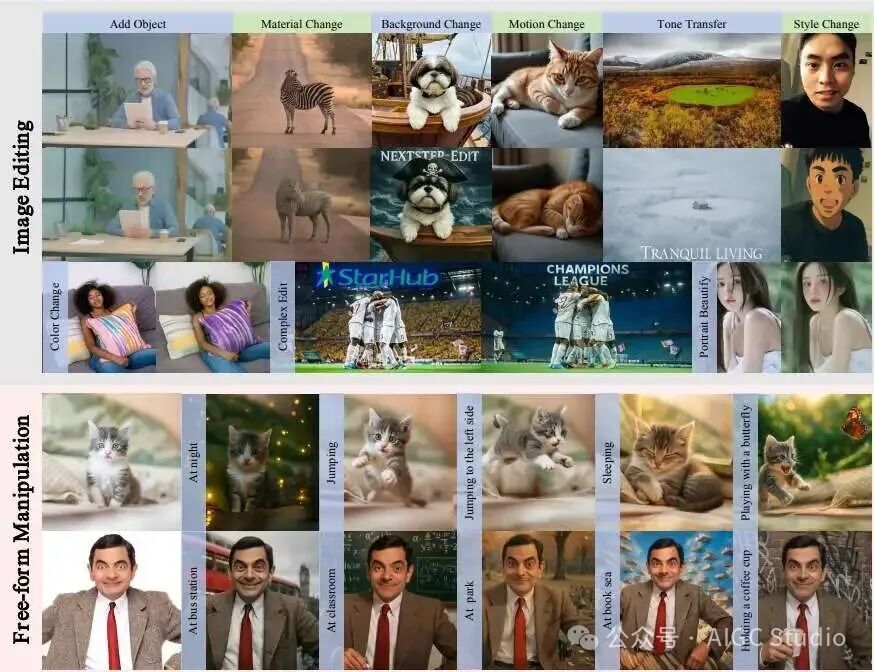Select the Shih Tzu dog on wooden ship image

point(431,90)
